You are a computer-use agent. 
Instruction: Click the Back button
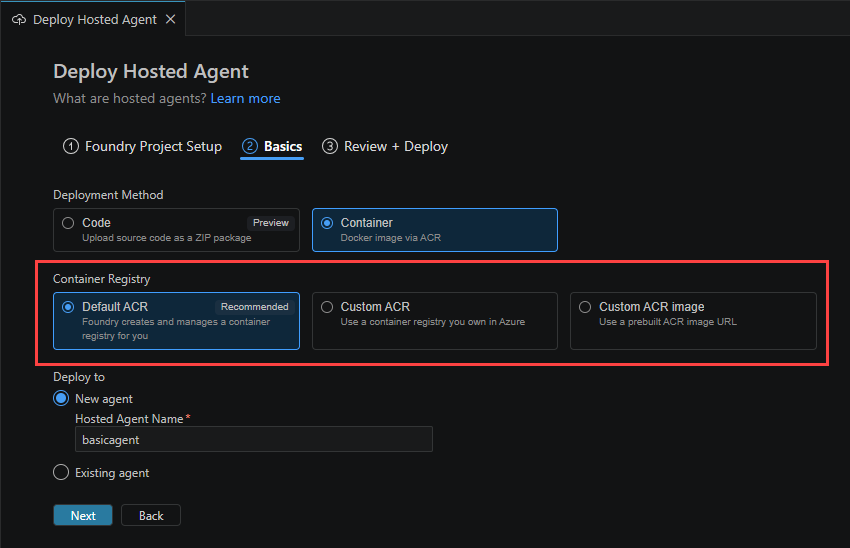click(151, 515)
